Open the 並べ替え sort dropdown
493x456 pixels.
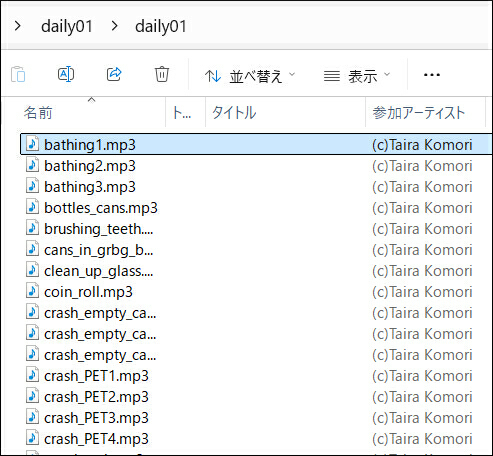point(250,76)
